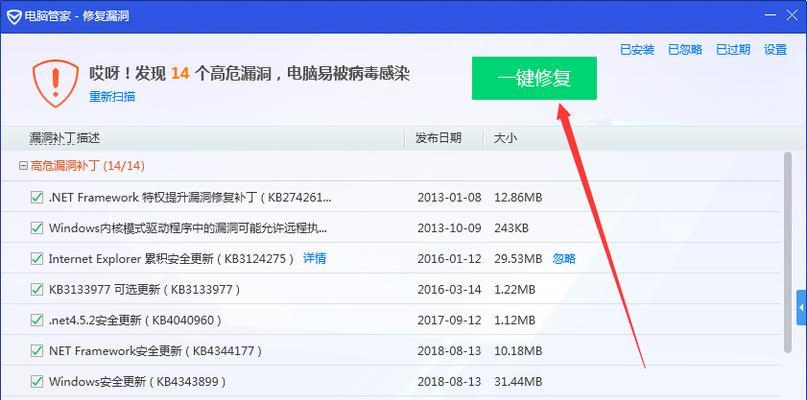Click the date 2016-01-12
Image resolution: width=807 pixels, height=400 pixels.
(449, 258)
